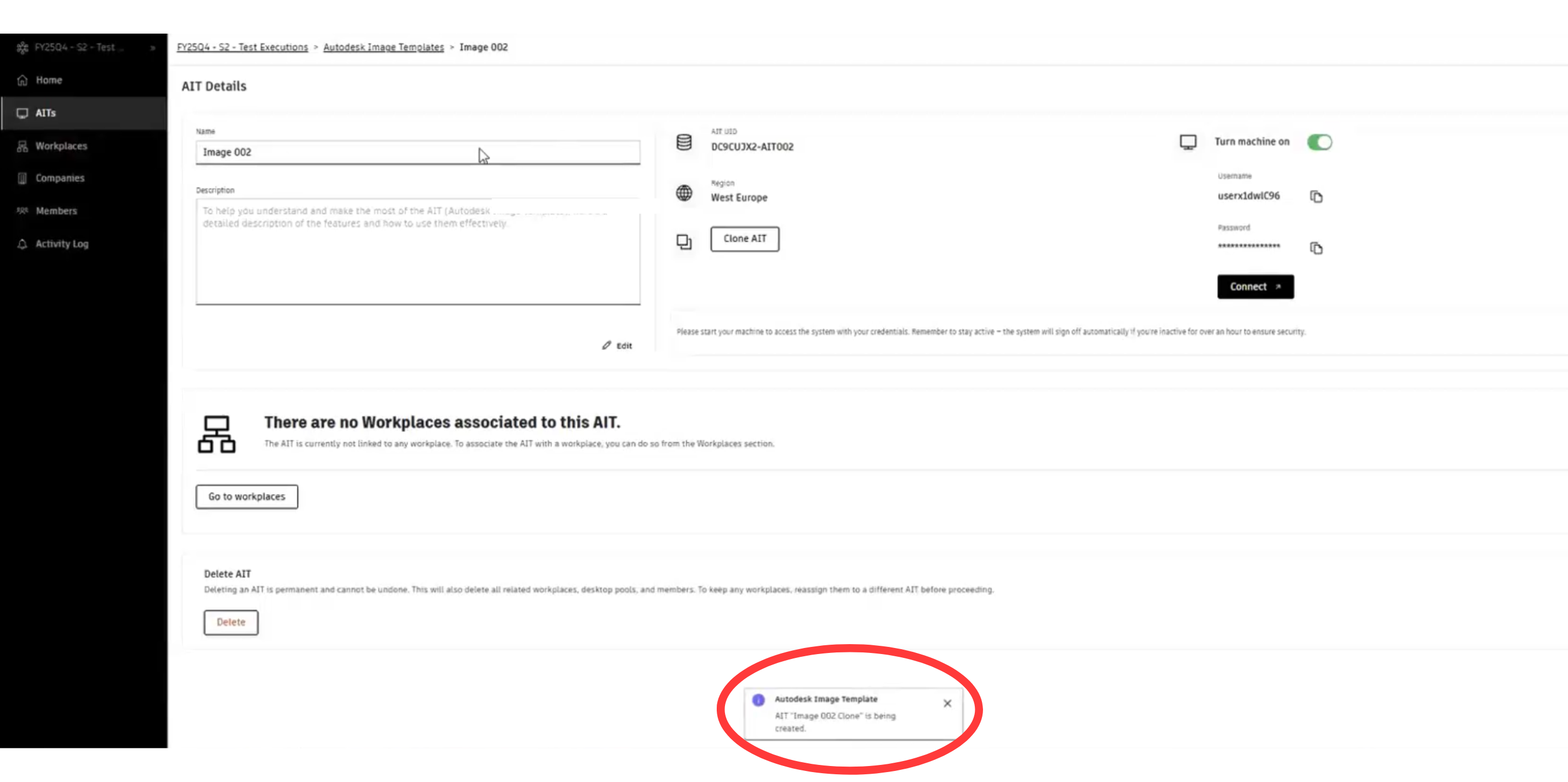Image resolution: width=1568 pixels, height=782 pixels.
Task: Click the Edit pencil icon
Action: 606,345
